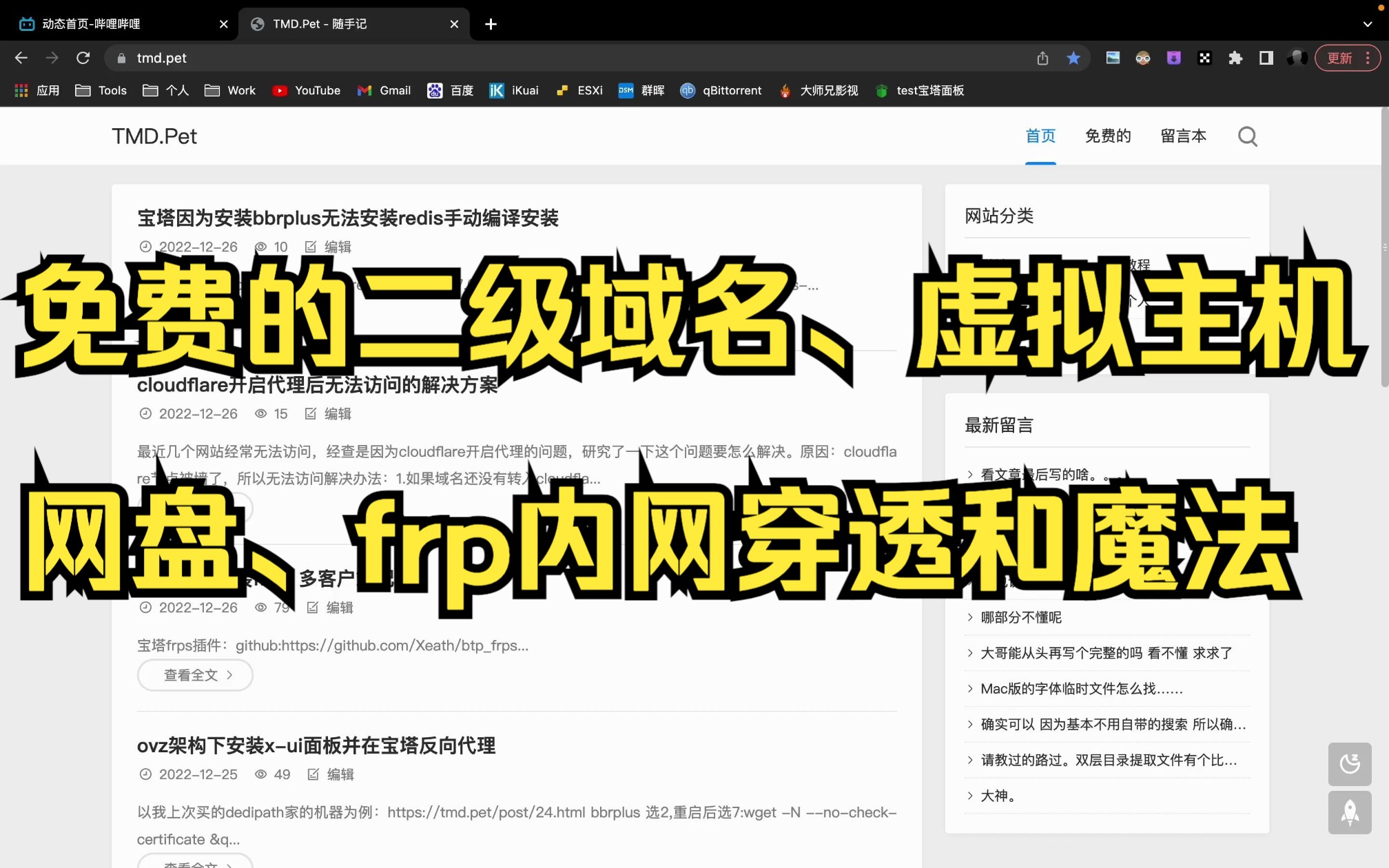Click the rocket back-to-top button
1389x868 pixels.
point(1350,813)
